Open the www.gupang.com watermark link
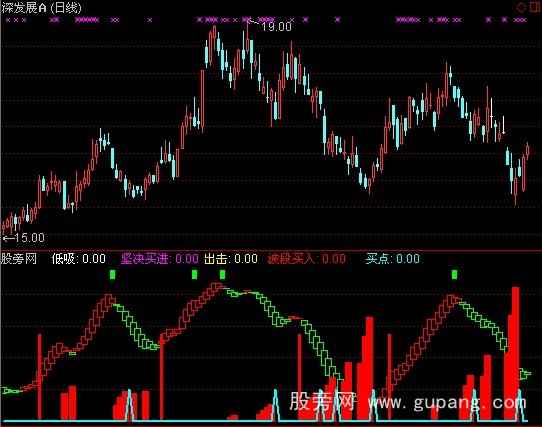542x427 pixels. coord(447,403)
